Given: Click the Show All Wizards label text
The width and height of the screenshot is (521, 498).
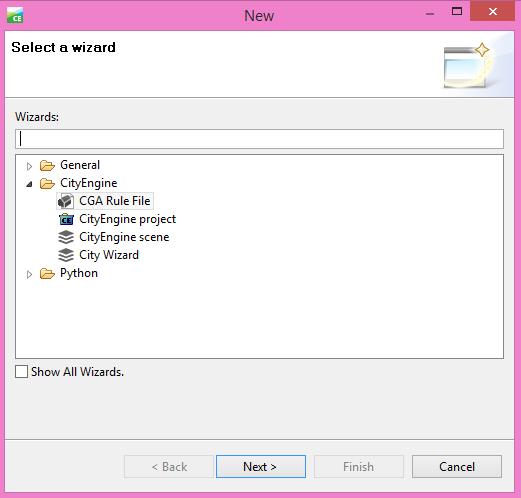Looking at the screenshot, I should tap(77, 372).
